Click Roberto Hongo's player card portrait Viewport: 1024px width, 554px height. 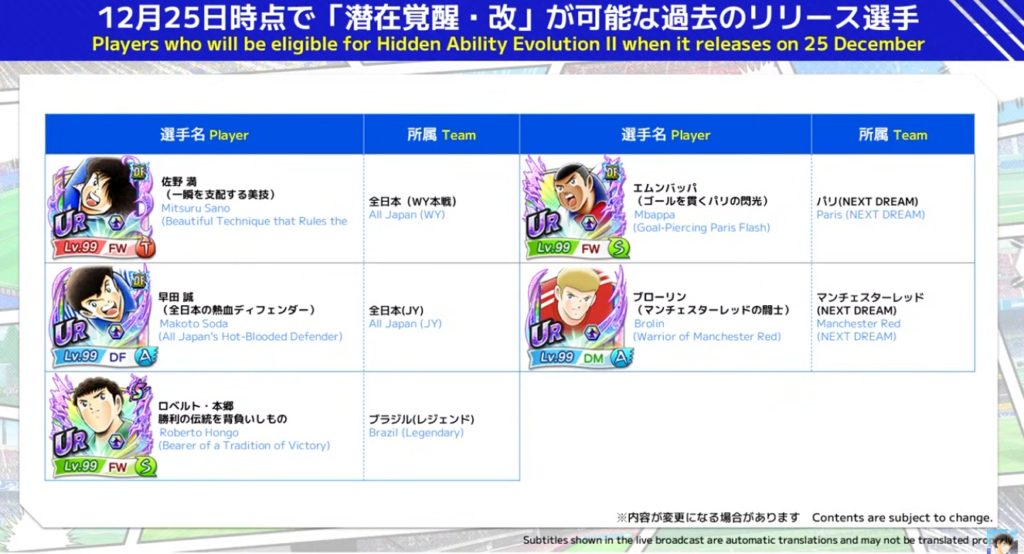click(x=101, y=424)
